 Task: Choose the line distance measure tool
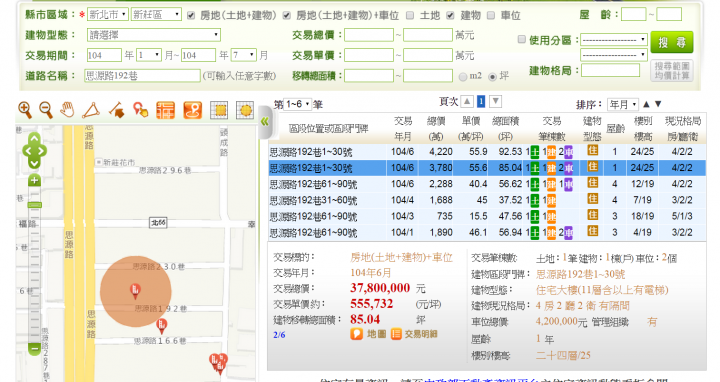tap(117, 110)
